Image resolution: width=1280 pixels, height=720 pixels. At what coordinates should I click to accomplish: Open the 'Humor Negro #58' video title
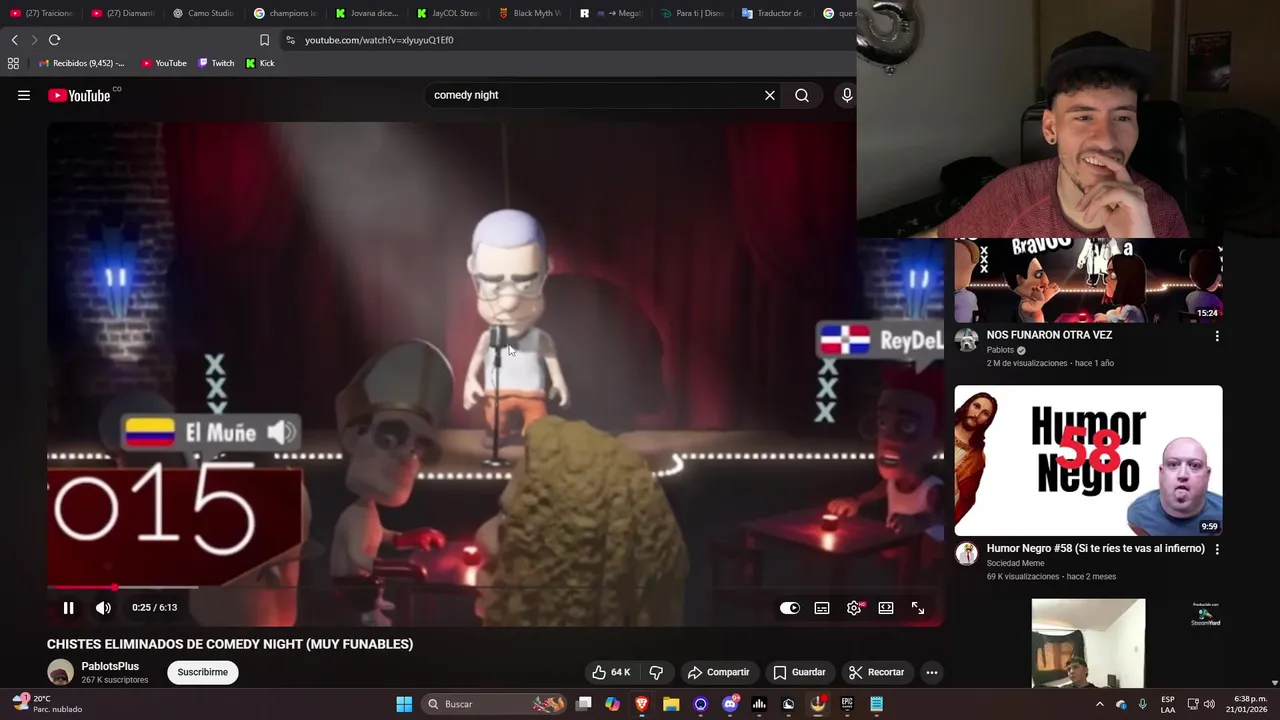click(x=1095, y=548)
